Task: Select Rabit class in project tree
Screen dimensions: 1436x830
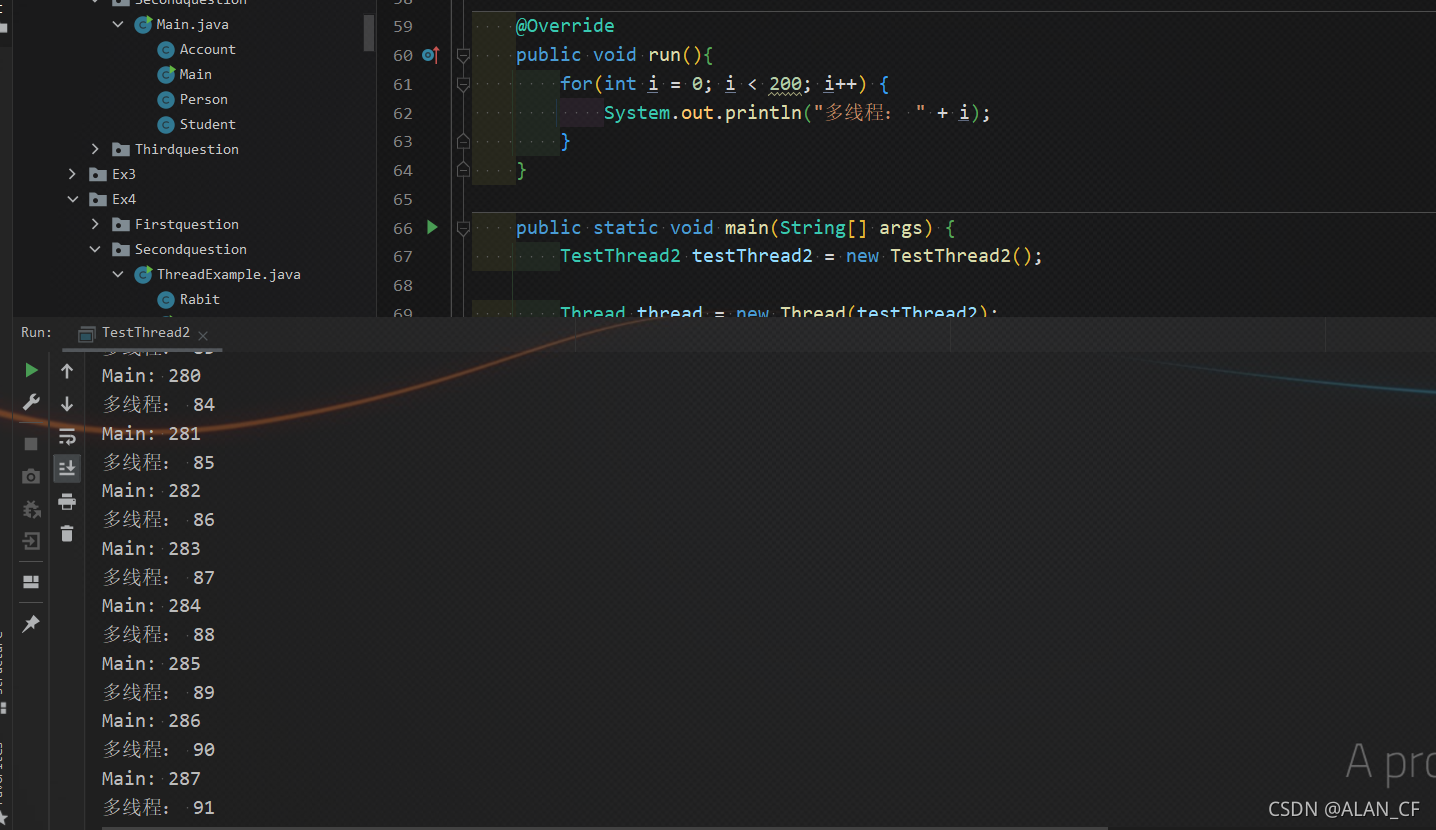Action: point(199,299)
